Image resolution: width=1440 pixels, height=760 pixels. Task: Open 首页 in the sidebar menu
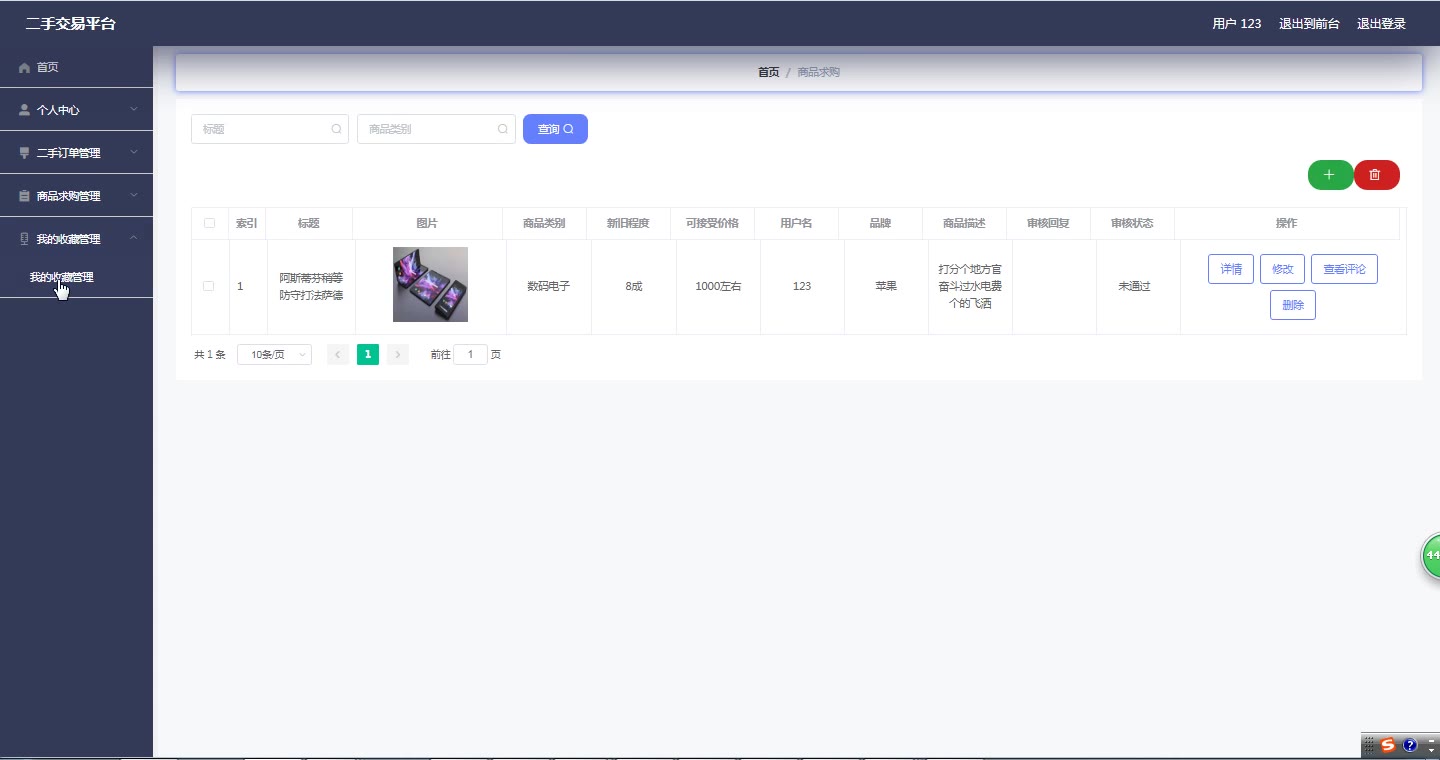tap(76, 67)
